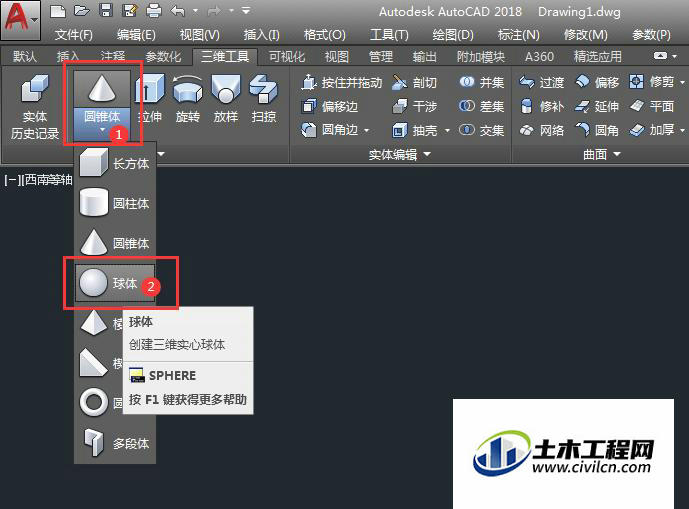Screen dimensions: 689x509
Task: Click the 并集 union tool
Action: [x=481, y=82]
